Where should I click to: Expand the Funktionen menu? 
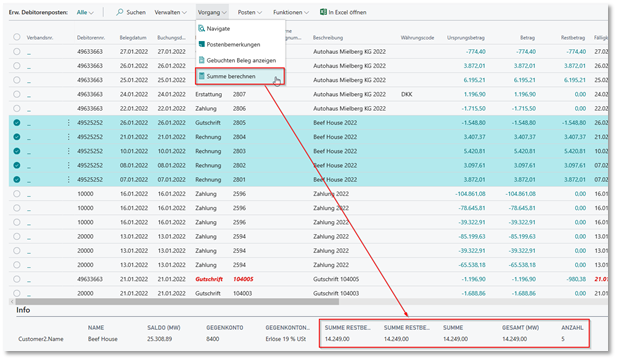point(291,12)
